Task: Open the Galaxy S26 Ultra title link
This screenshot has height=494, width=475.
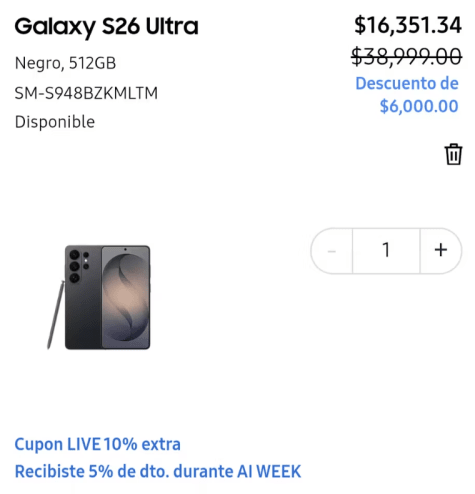Action: 106,26
